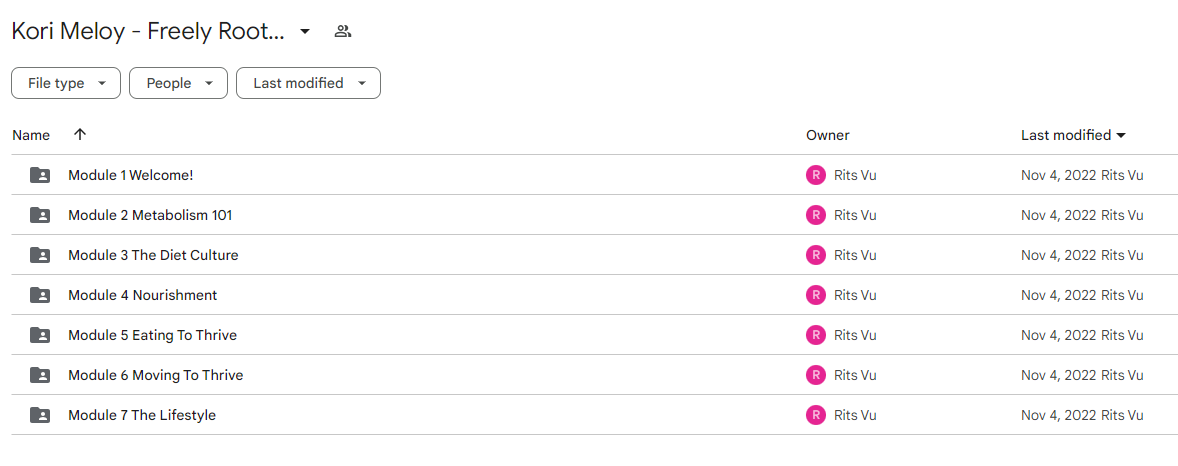Click Rits Vu avatar in Module 7 row

(816, 414)
